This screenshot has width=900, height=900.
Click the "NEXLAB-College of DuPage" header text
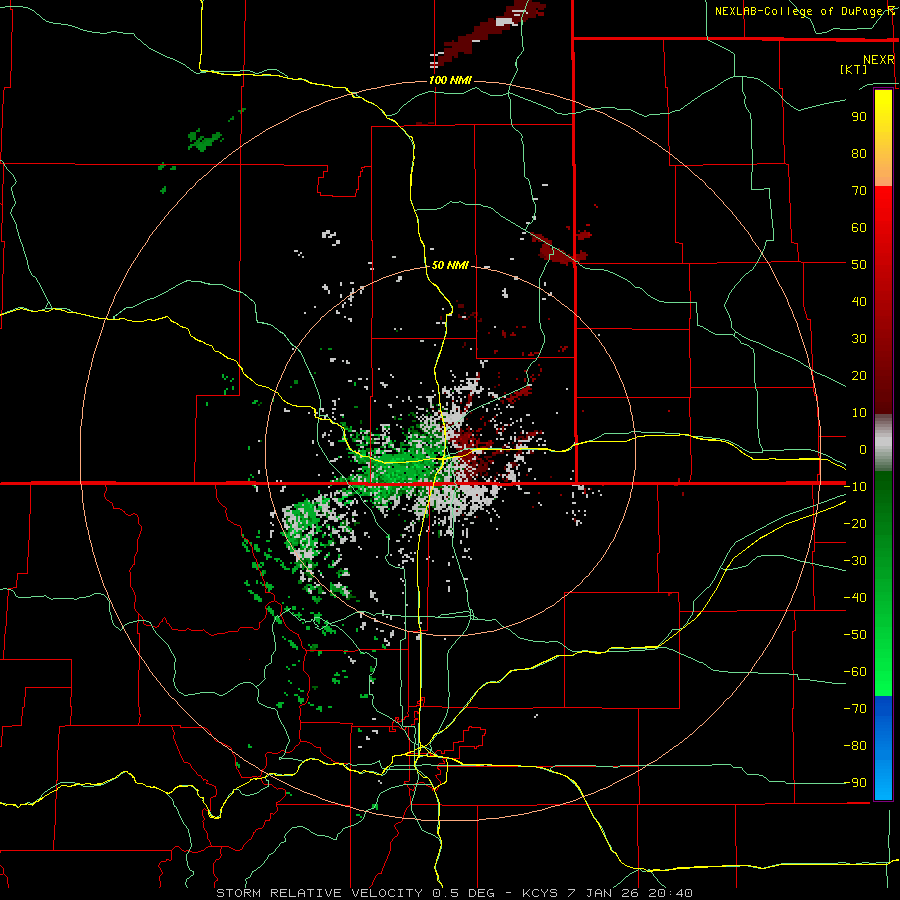coord(797,11)
